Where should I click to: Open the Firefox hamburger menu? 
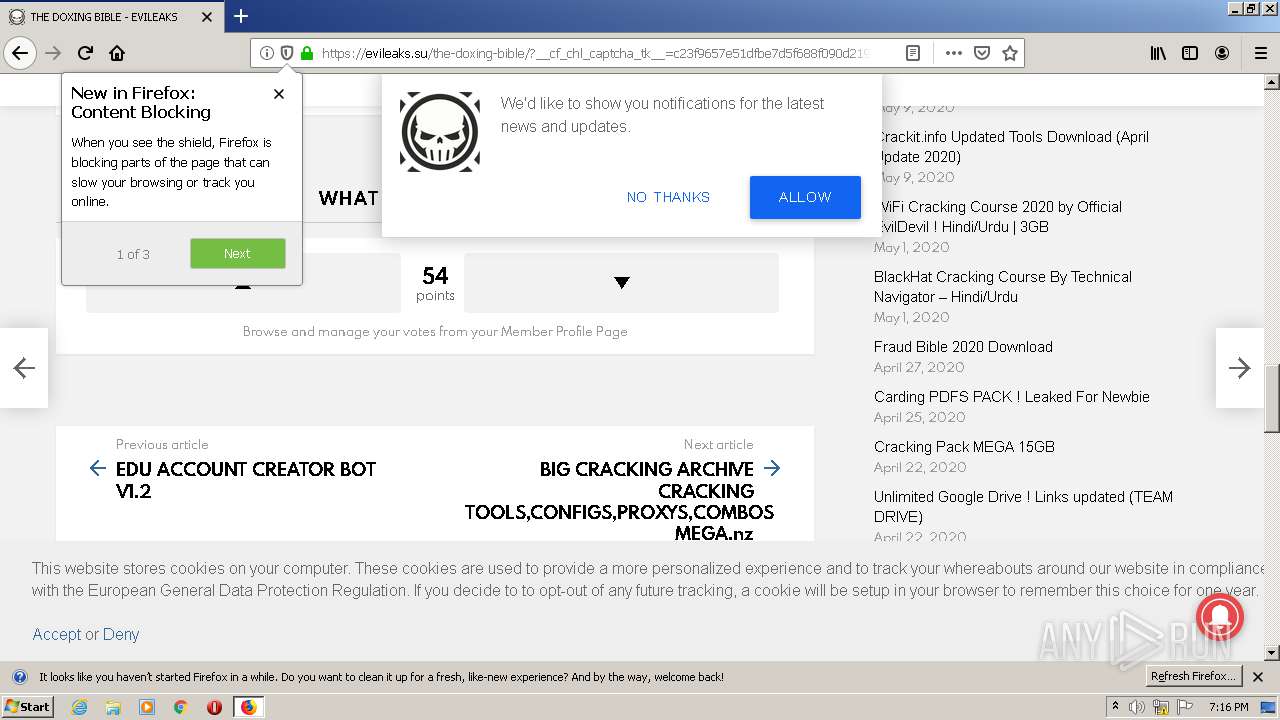(1261, 53)
